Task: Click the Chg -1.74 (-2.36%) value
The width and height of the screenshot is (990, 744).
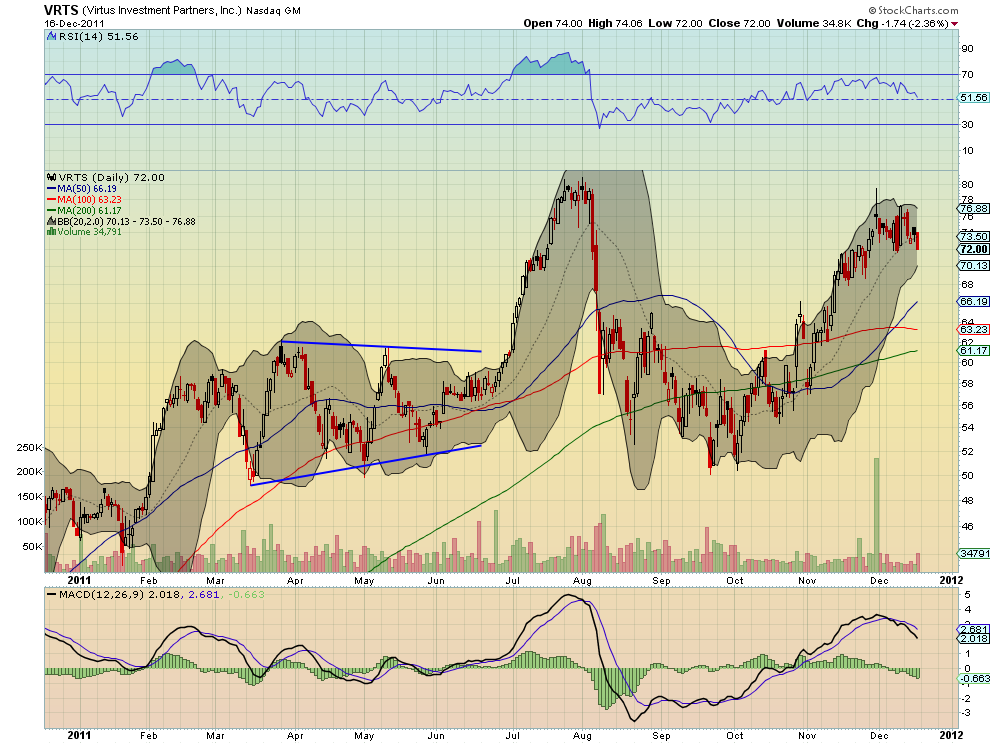Action: coord(902,23)
